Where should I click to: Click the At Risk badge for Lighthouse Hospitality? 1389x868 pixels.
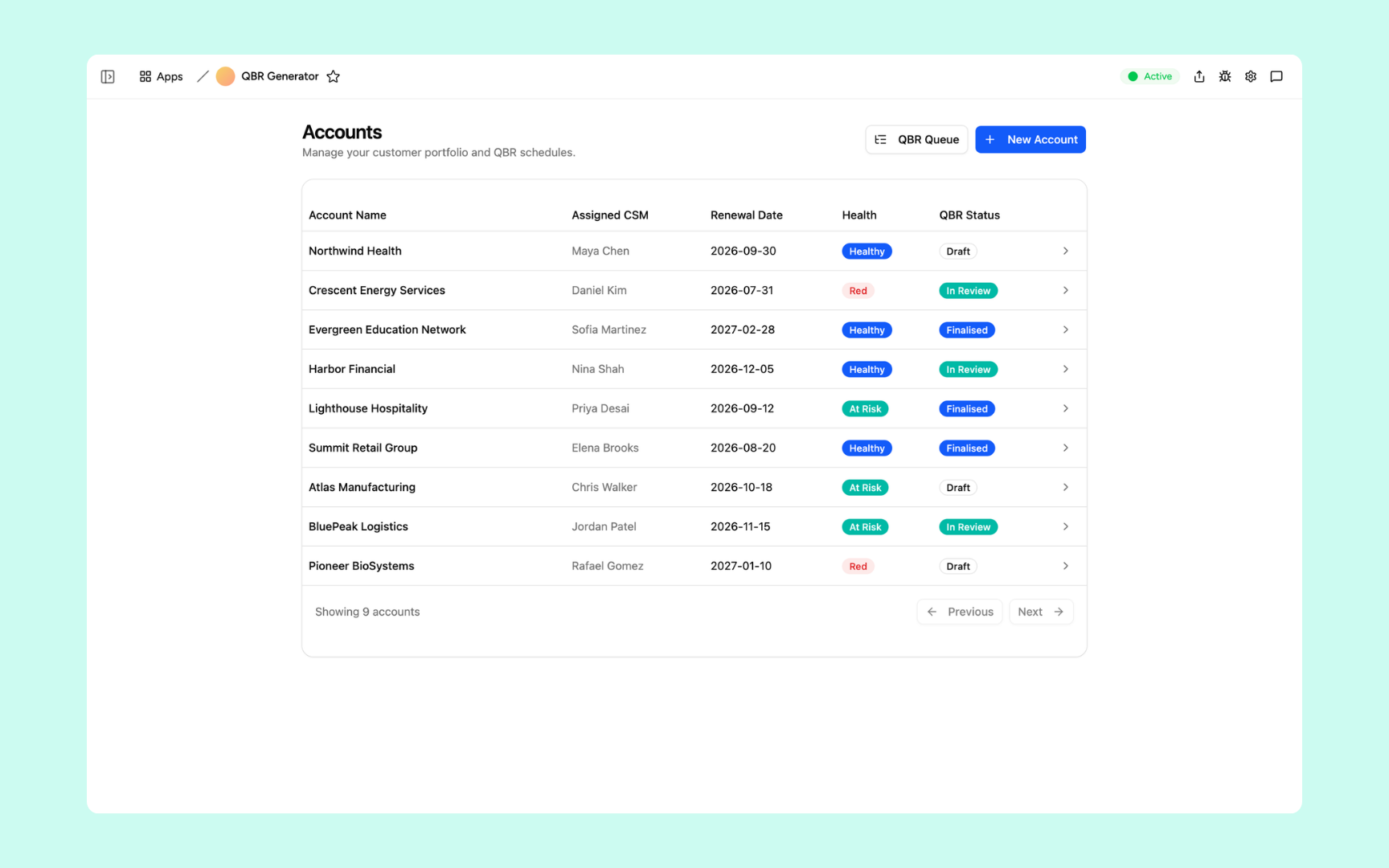click(x=865, y=408)
